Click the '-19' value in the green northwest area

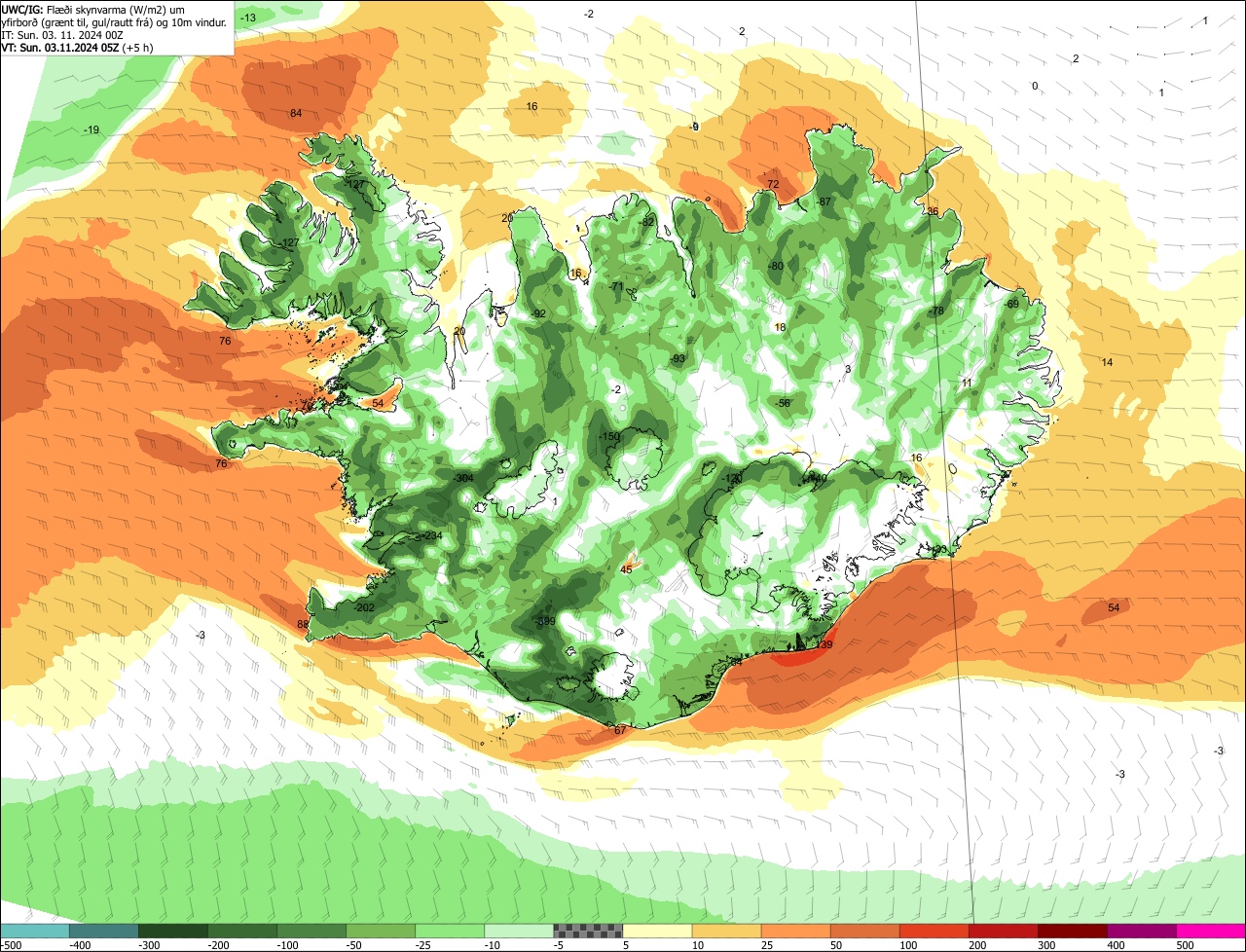pos(92,130)
